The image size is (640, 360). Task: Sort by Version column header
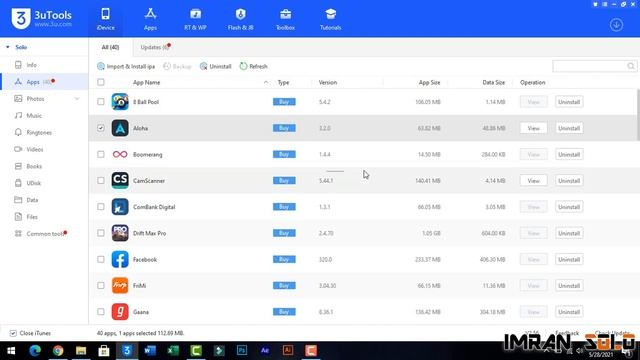(x=328, y=82)
